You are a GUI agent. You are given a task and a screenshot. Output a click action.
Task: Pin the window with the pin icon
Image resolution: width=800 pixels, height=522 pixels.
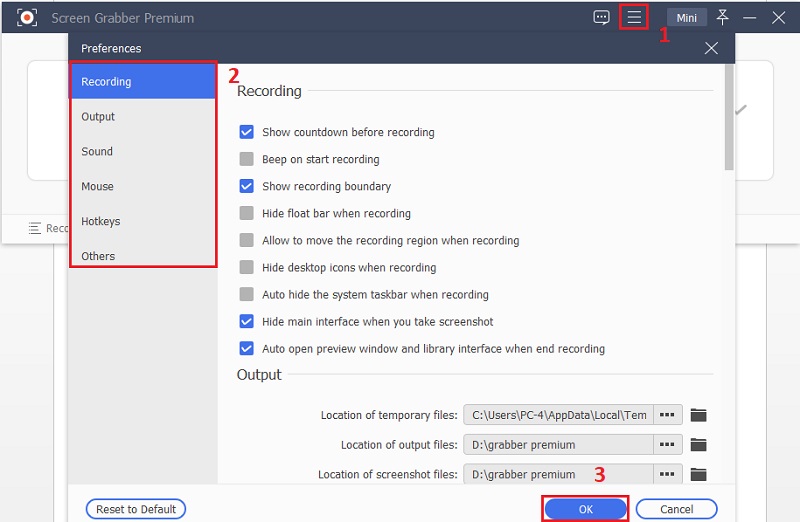[x=722, y=18]
